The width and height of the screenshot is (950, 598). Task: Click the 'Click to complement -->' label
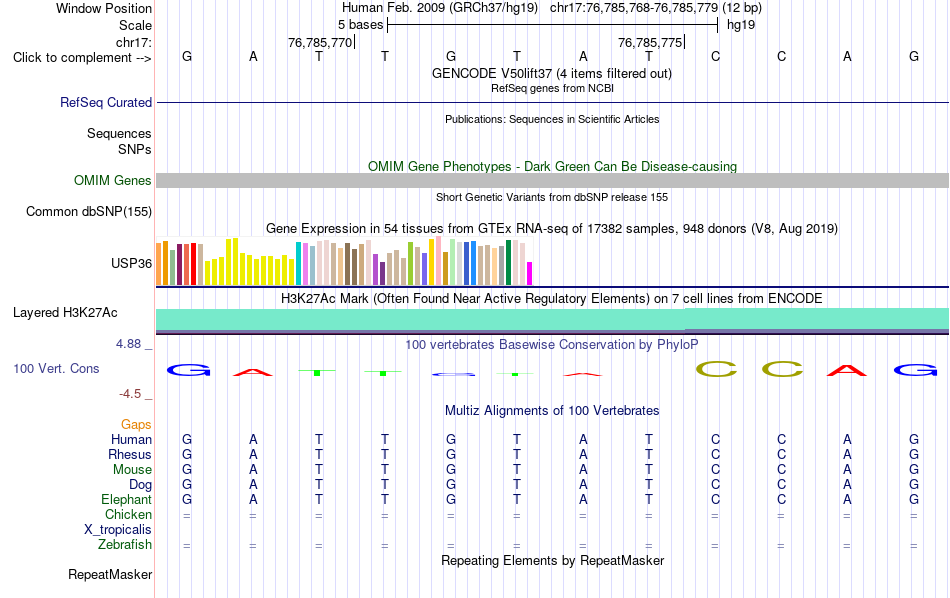click(82, 58)
